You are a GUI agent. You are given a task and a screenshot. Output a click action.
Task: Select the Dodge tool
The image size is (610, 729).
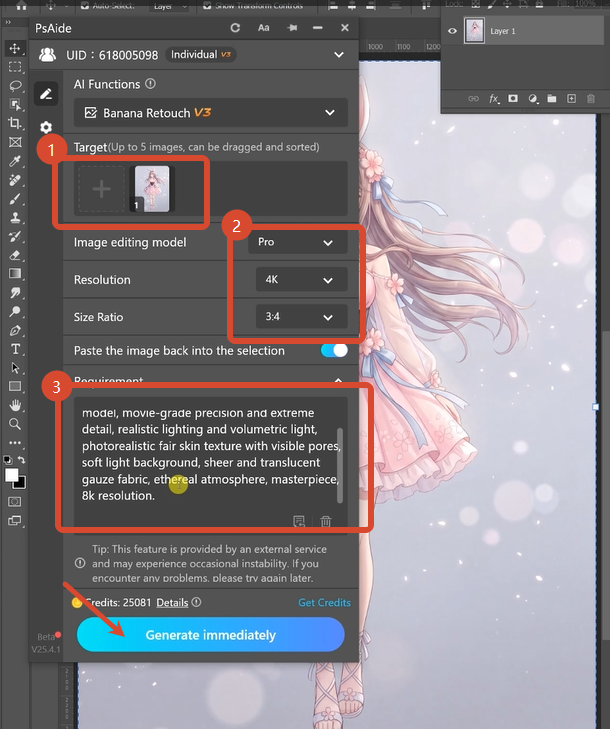(15, 311)
